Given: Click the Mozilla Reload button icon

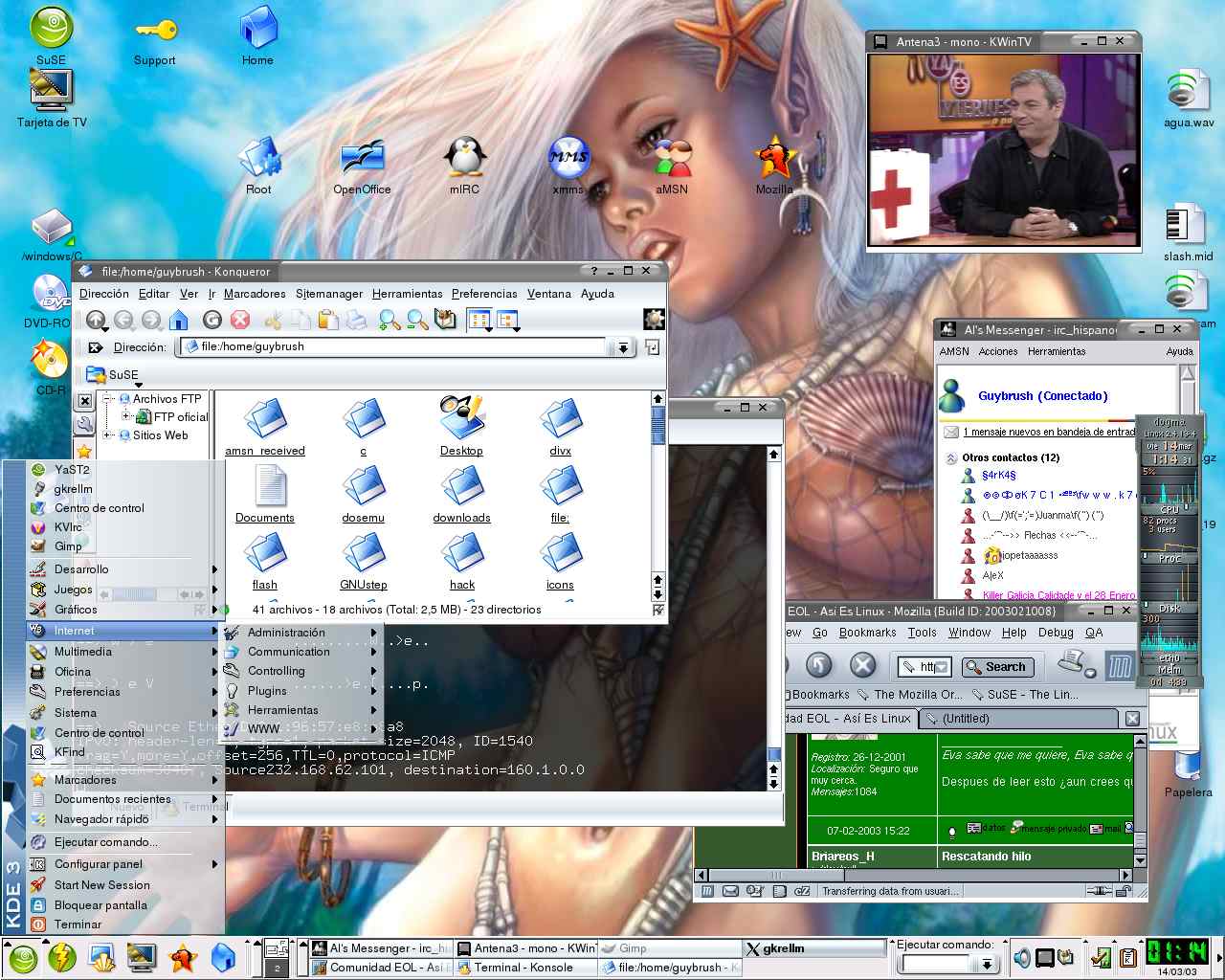Looking at the screenshot, I should click(818, 665).
